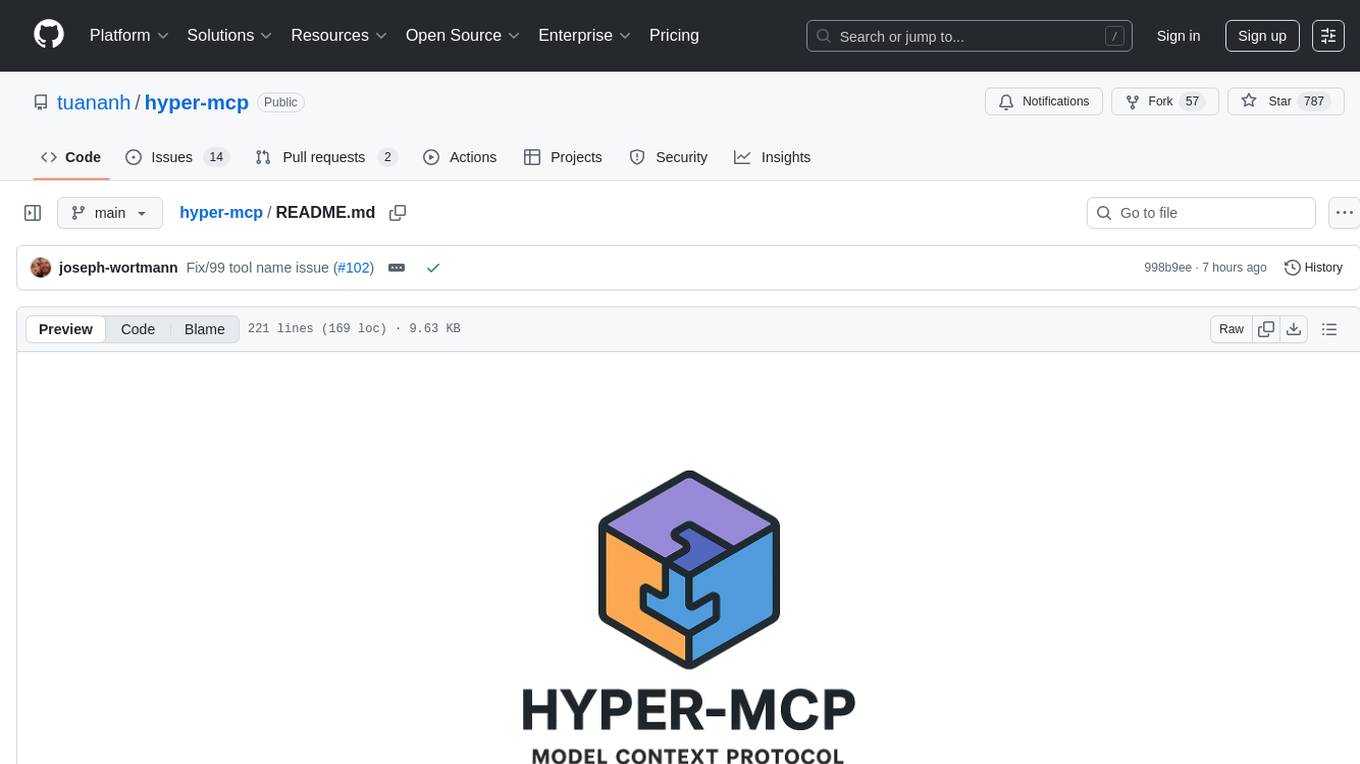This screenshot has width=1360, height=764.
Task: Open the GitHub home logo
Action: pos(49,35)
